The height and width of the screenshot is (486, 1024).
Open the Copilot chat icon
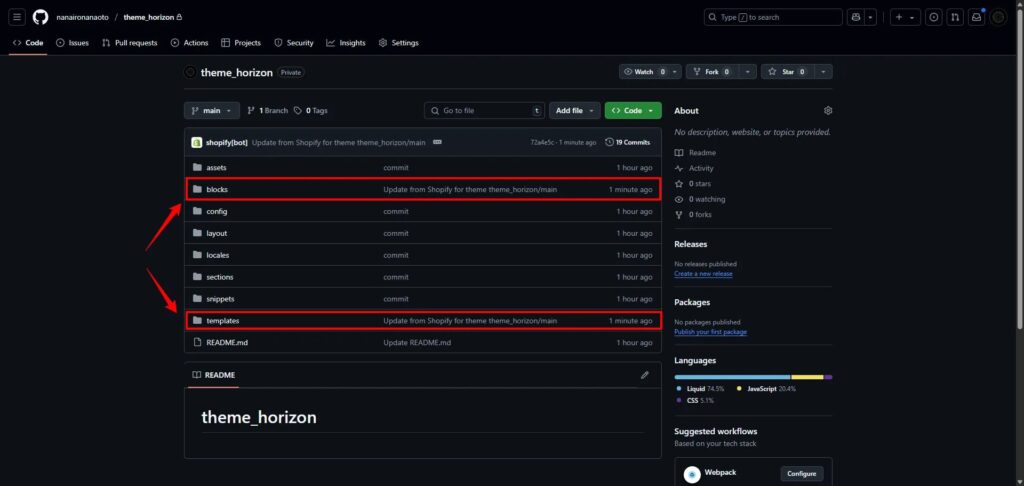click(x=856, y=17)
